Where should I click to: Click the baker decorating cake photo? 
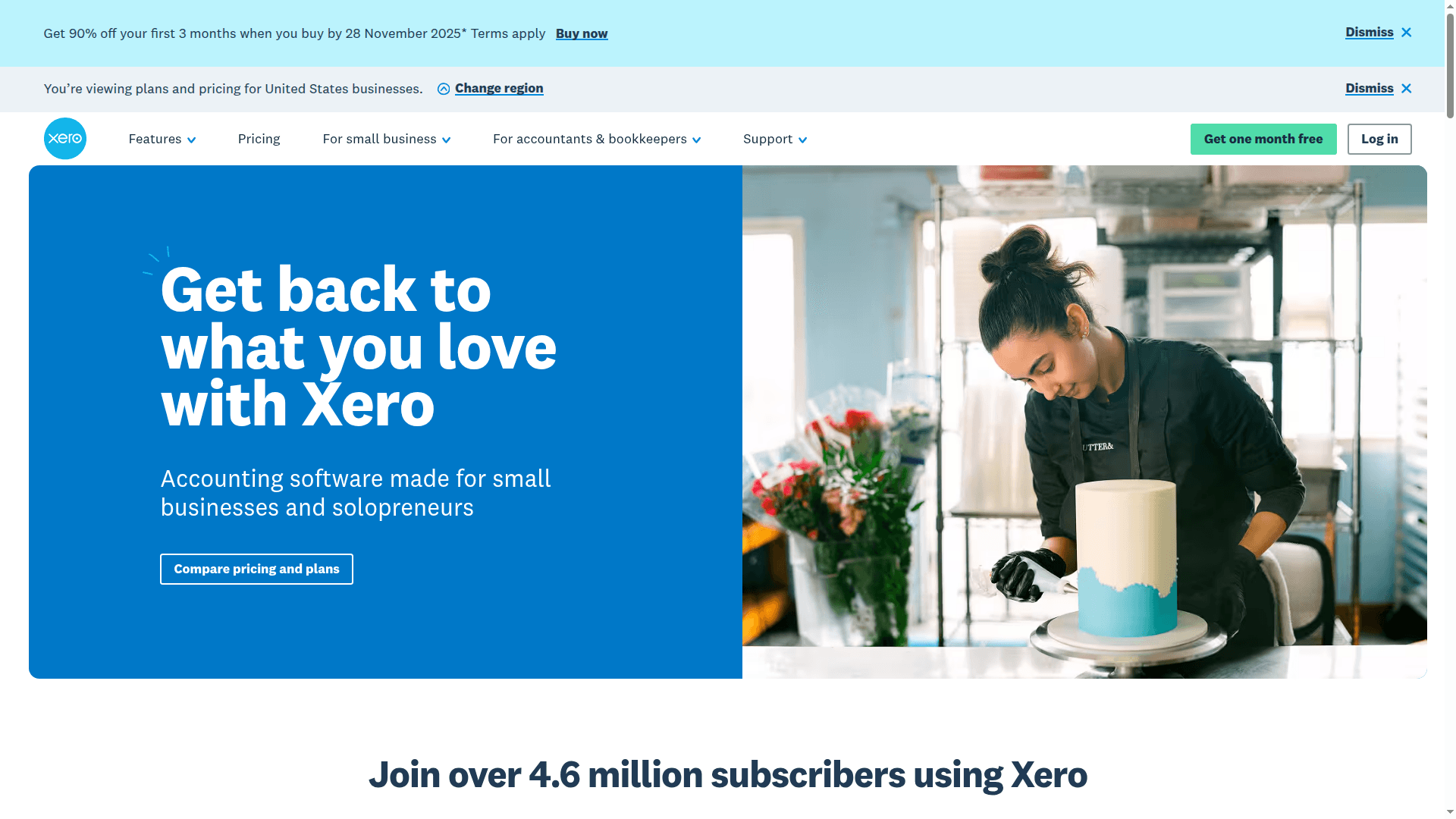coord(1084,422)
